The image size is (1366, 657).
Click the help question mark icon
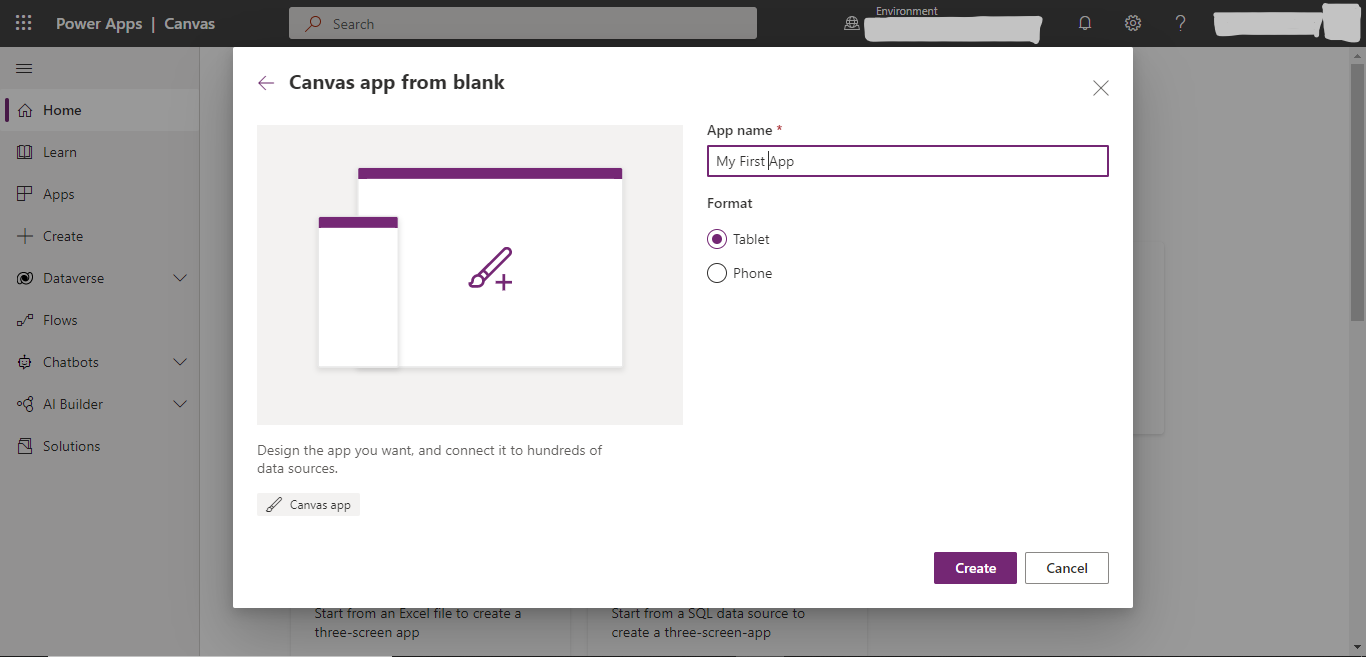pyautogui.click(x=1180, y=23)
